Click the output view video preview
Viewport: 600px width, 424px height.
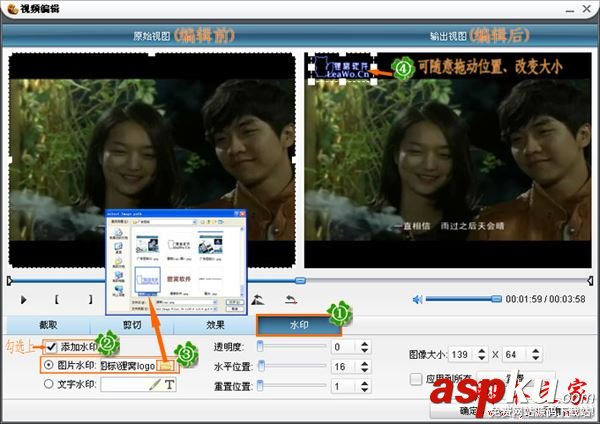448,160
